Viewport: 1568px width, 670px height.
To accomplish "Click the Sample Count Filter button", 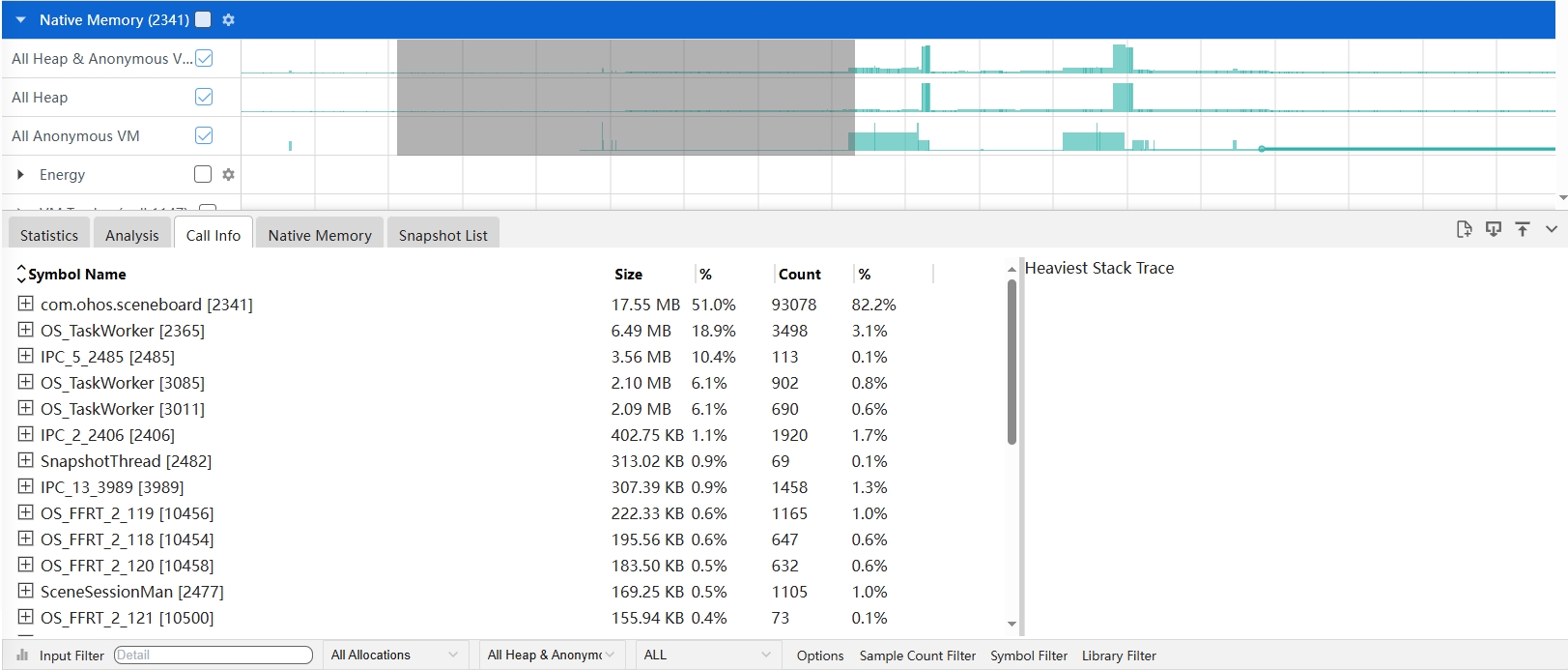I will pos(917,655).
